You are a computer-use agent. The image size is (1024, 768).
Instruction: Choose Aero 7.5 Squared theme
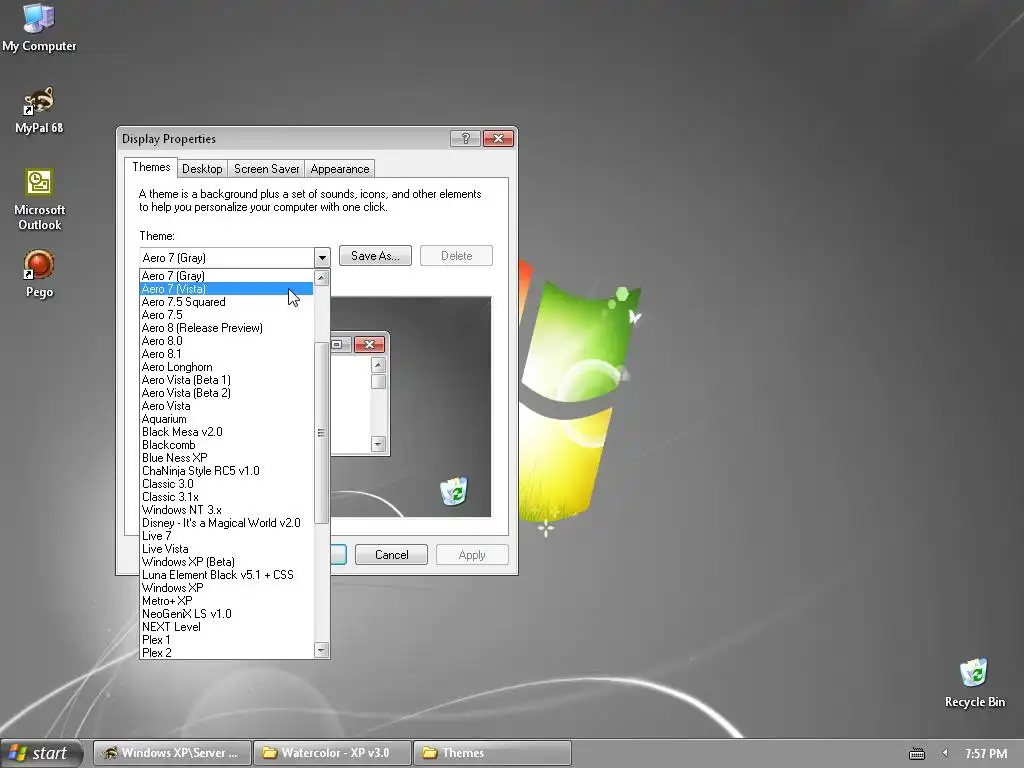227,302
